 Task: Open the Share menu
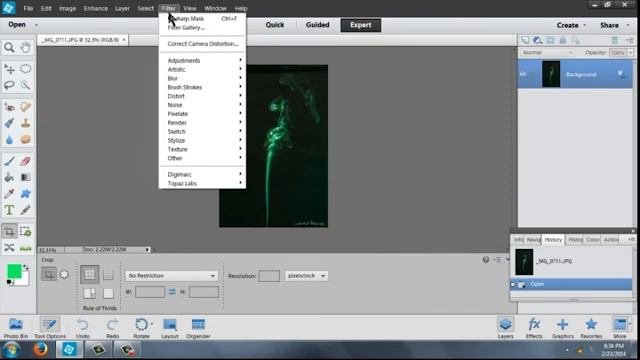(614, 25)
